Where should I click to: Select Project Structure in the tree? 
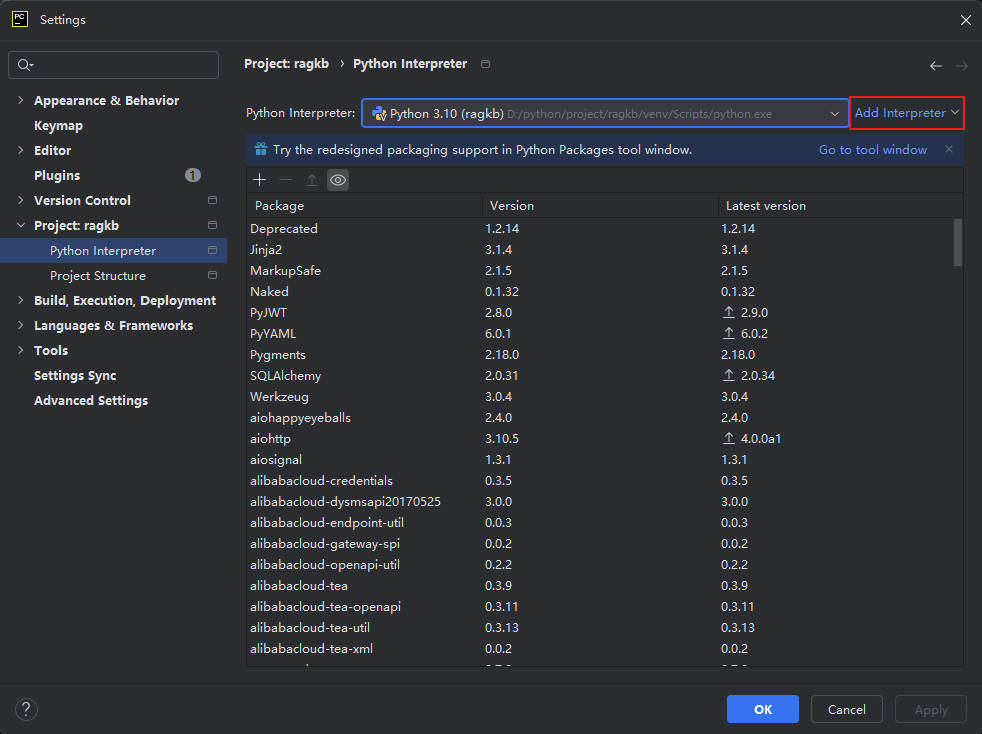[98, 276]
